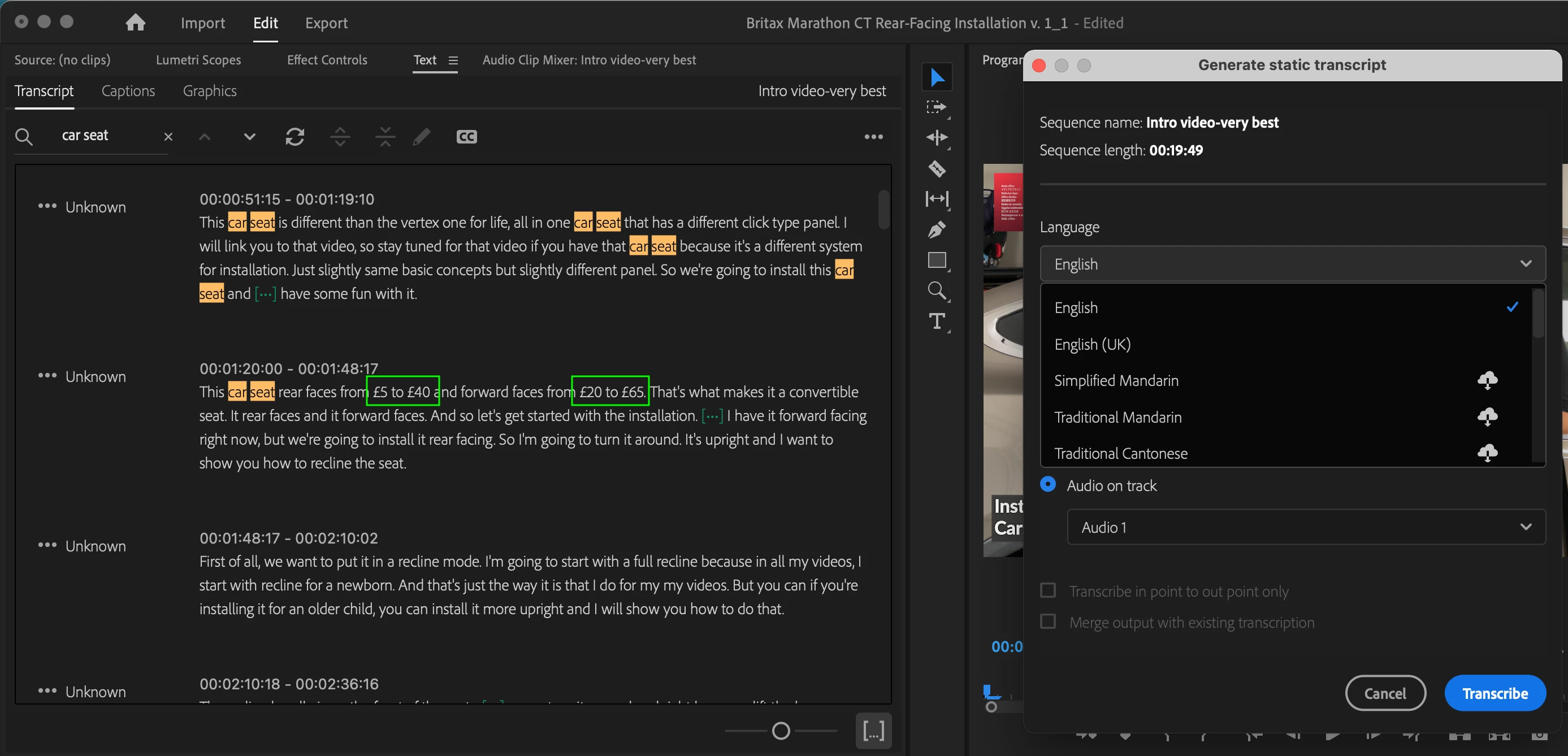Select the Ripple Edit tool
The image size is (1568, 756).
[x=937, y=137]
